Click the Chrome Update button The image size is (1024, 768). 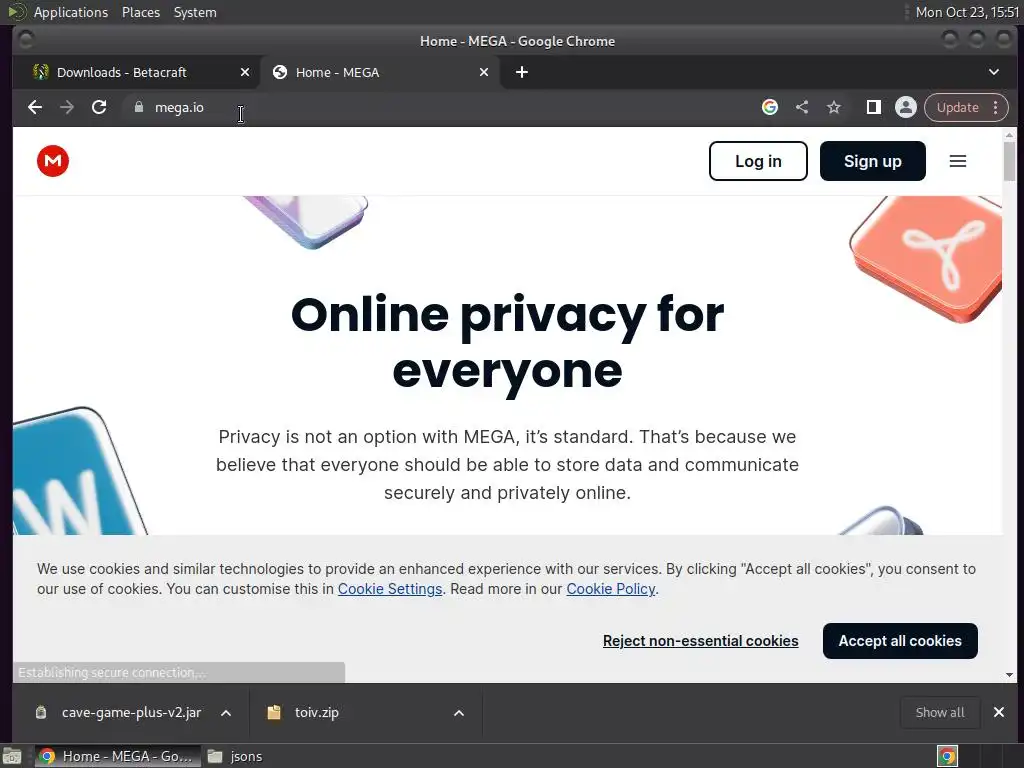(x=957, y=107)
